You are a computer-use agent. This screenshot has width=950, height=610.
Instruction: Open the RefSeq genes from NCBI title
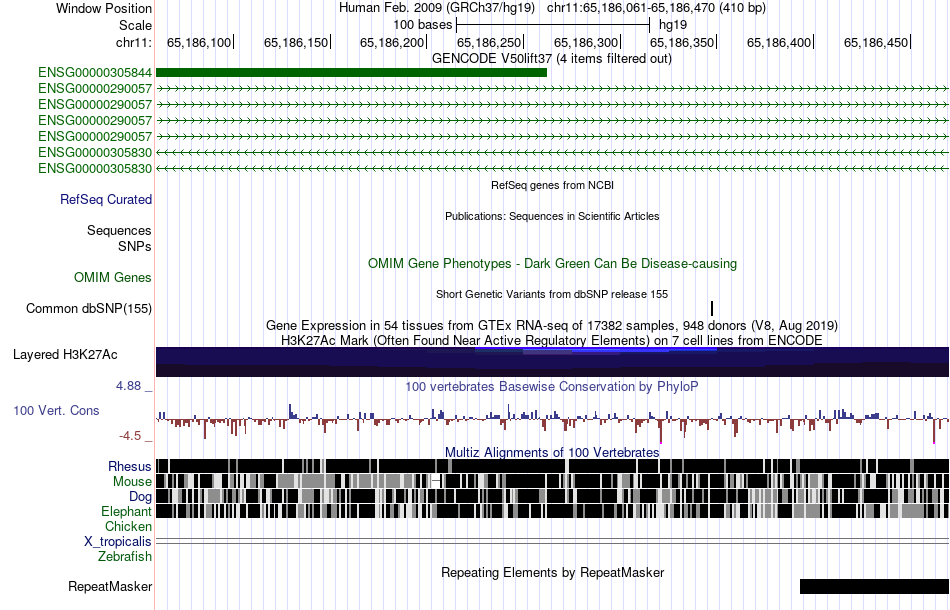552,185
